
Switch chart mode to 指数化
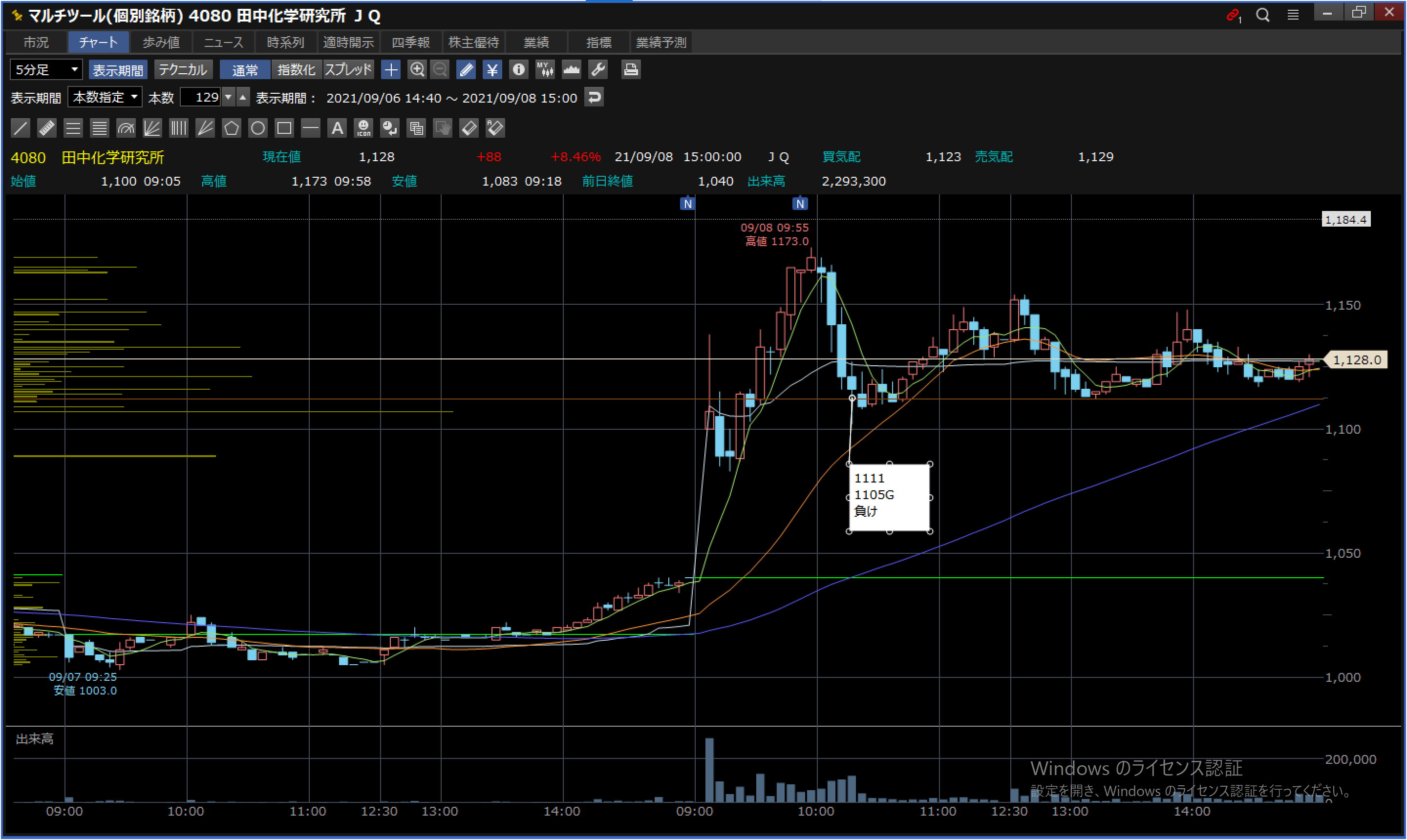pyautogui.click(x=296, y=70)
